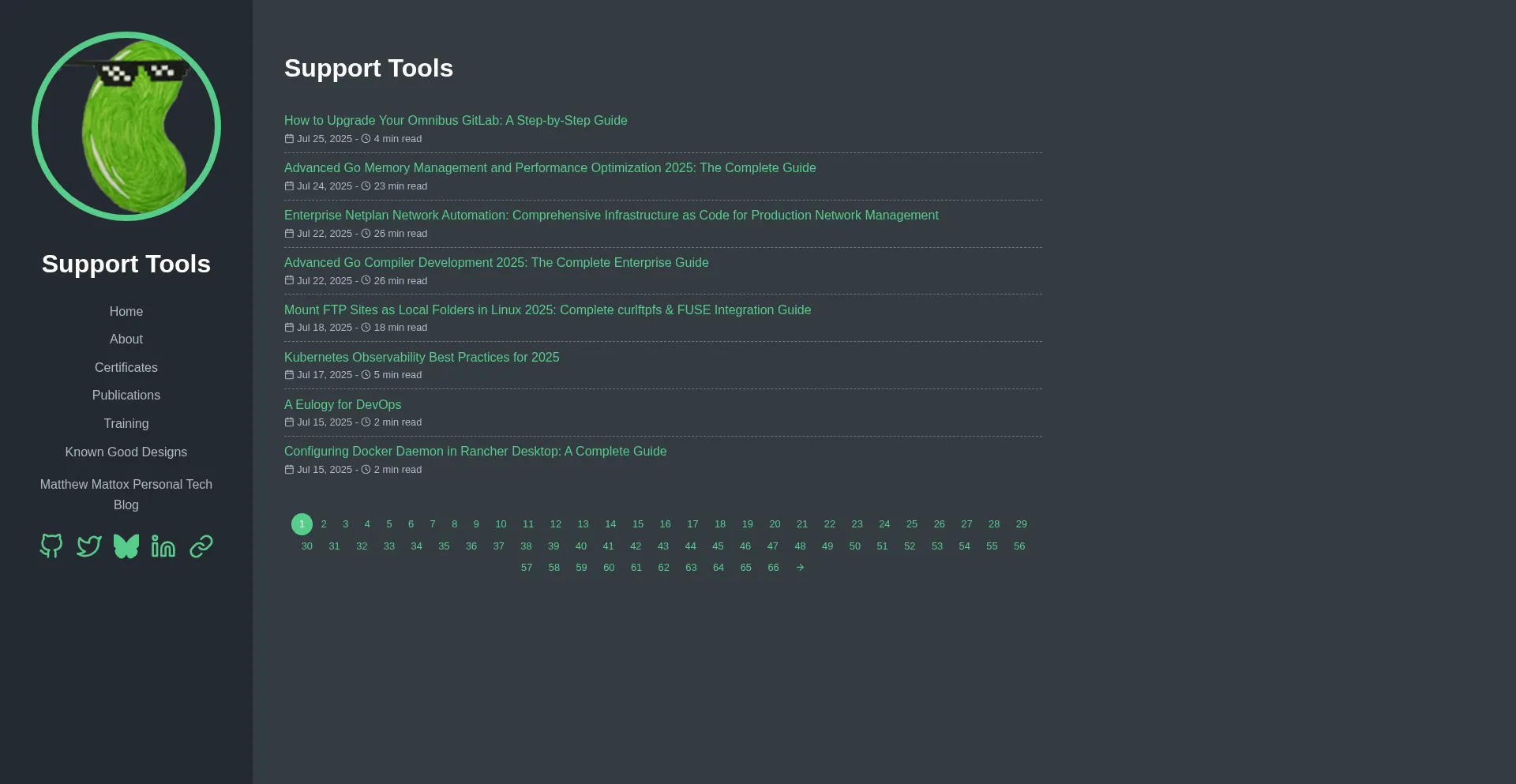The width and height of the screenshot is (1516, 784).
Task: Click the clock icon next to 23 min read
Action: click(366, 186)
